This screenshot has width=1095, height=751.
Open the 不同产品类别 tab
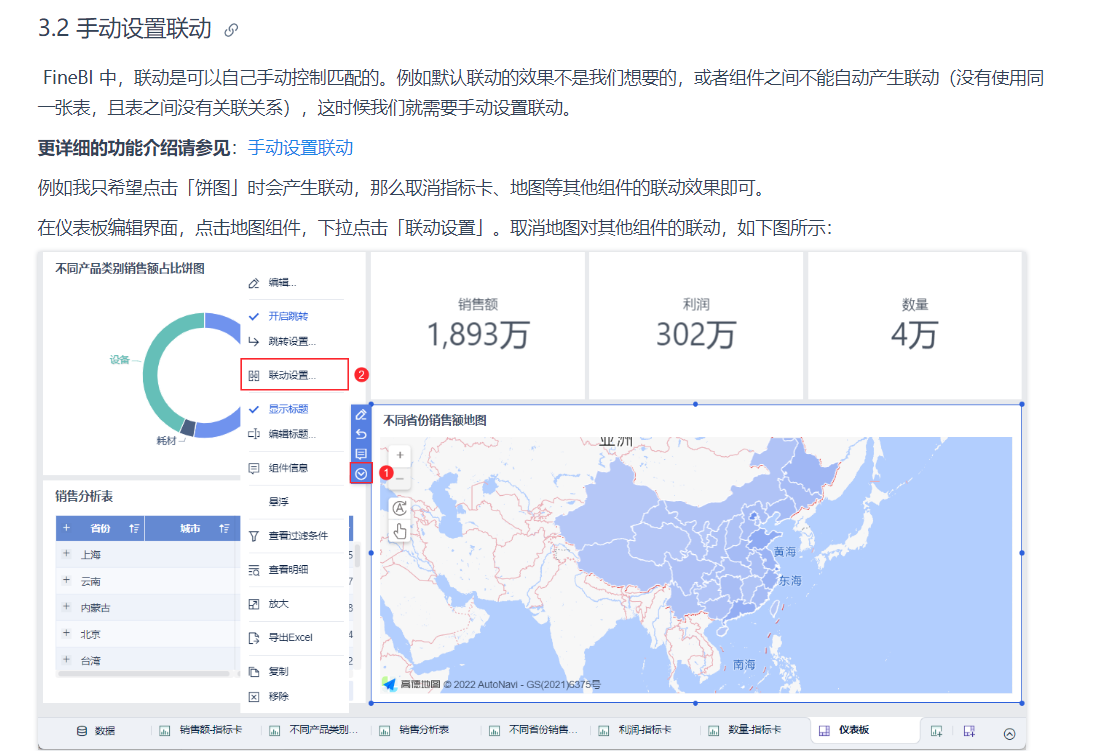[x=314, y=731]
